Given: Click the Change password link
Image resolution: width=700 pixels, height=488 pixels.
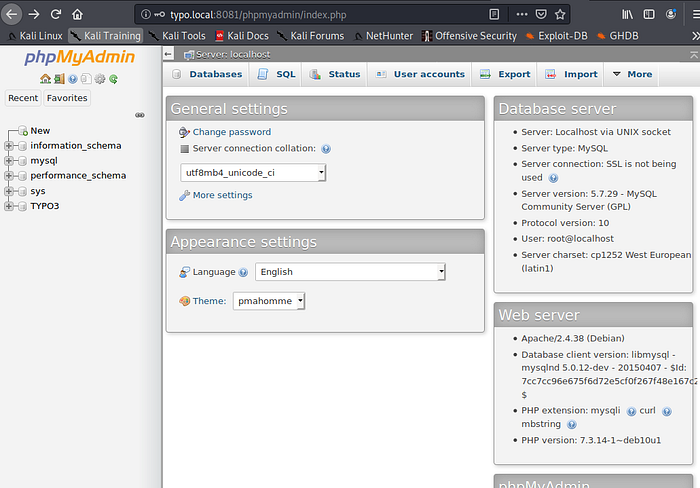Looking at the screenshot, I should (231, 132).
